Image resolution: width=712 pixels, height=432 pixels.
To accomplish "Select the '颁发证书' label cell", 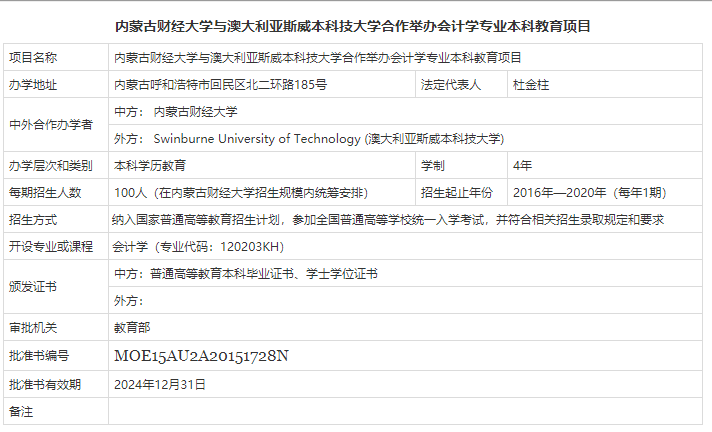I will [56, 287].
